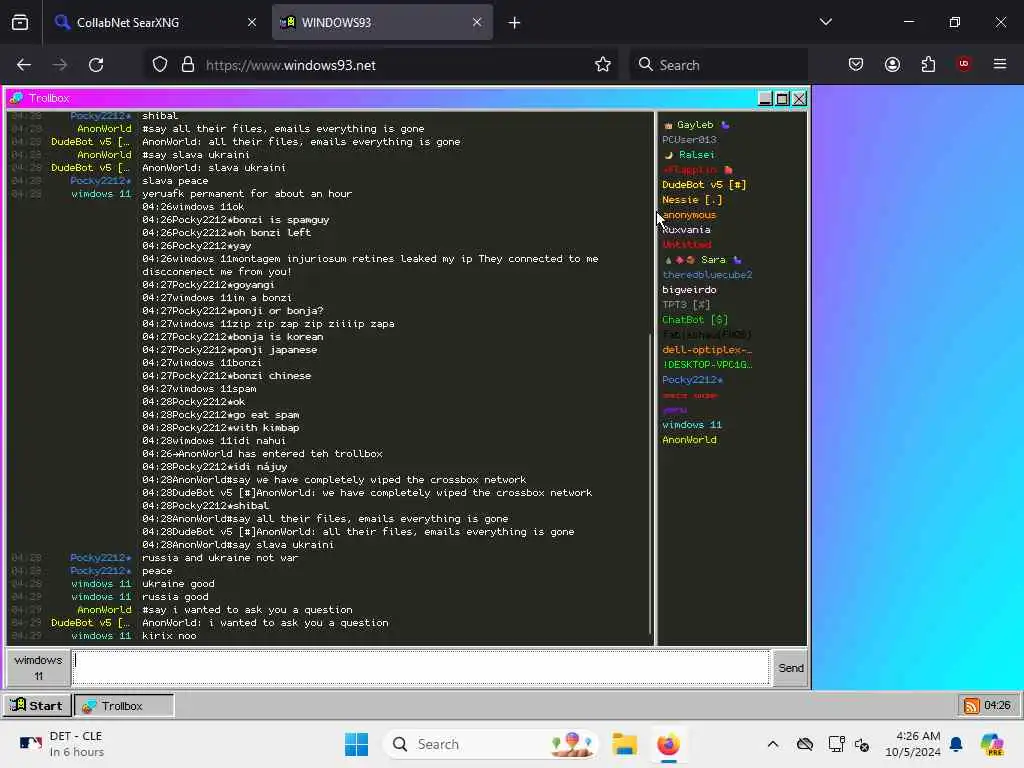Image resolution: width=1024 pixels, height=768 pixels.
Task: Open Windows Start button
Action: 357,744
